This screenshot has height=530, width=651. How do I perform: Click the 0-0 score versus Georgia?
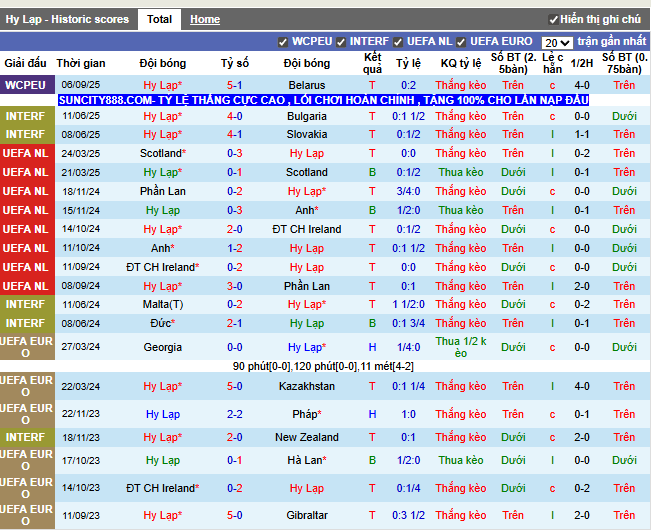pyautogui.click(x=235, y=347)
